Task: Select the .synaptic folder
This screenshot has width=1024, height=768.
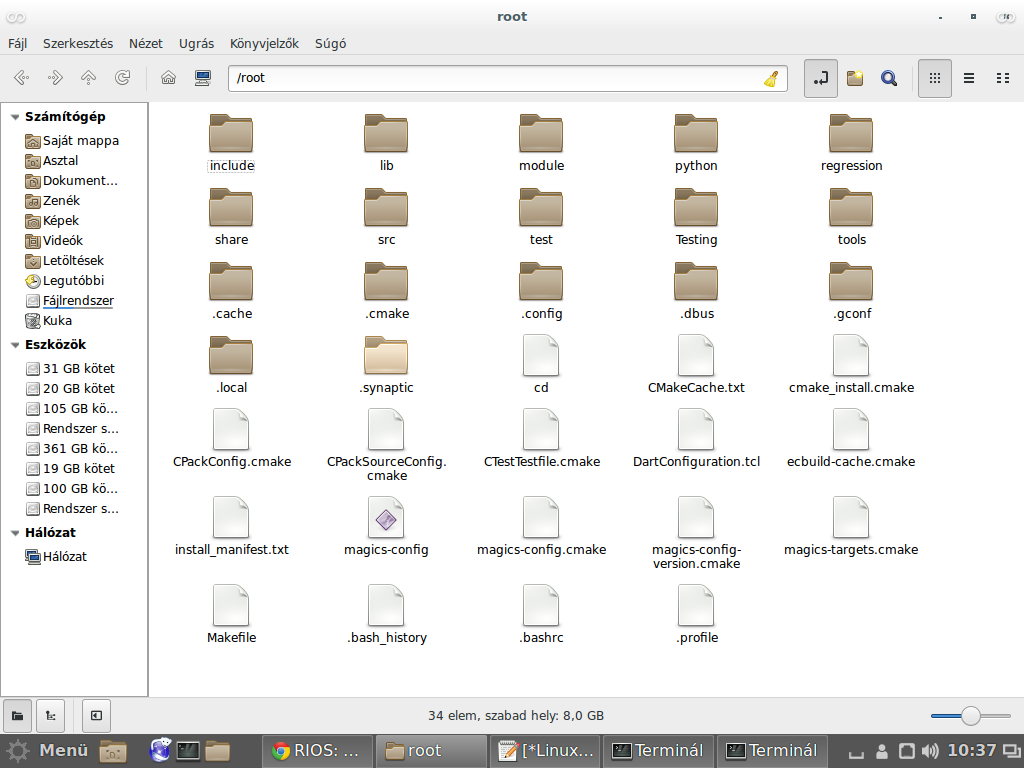Action: (x=386, y=364)
